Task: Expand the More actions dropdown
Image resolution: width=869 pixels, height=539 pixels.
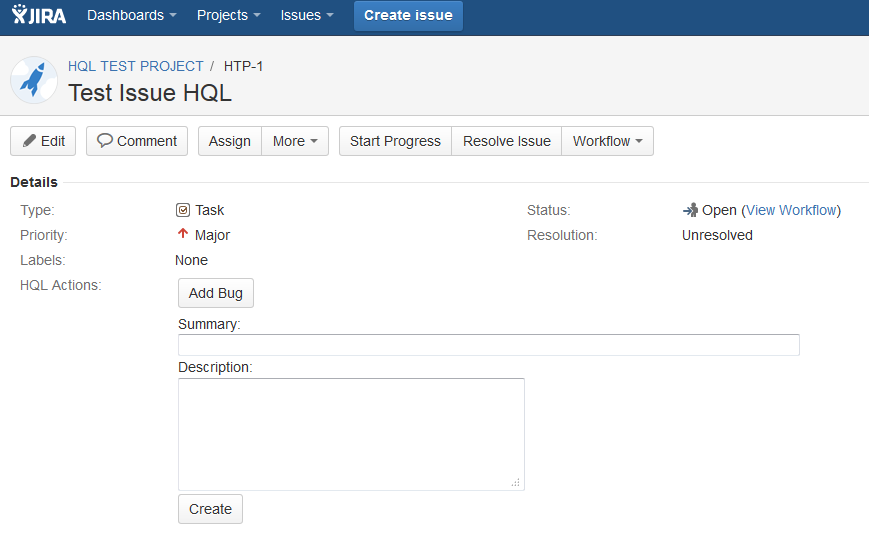Action: 295,141
